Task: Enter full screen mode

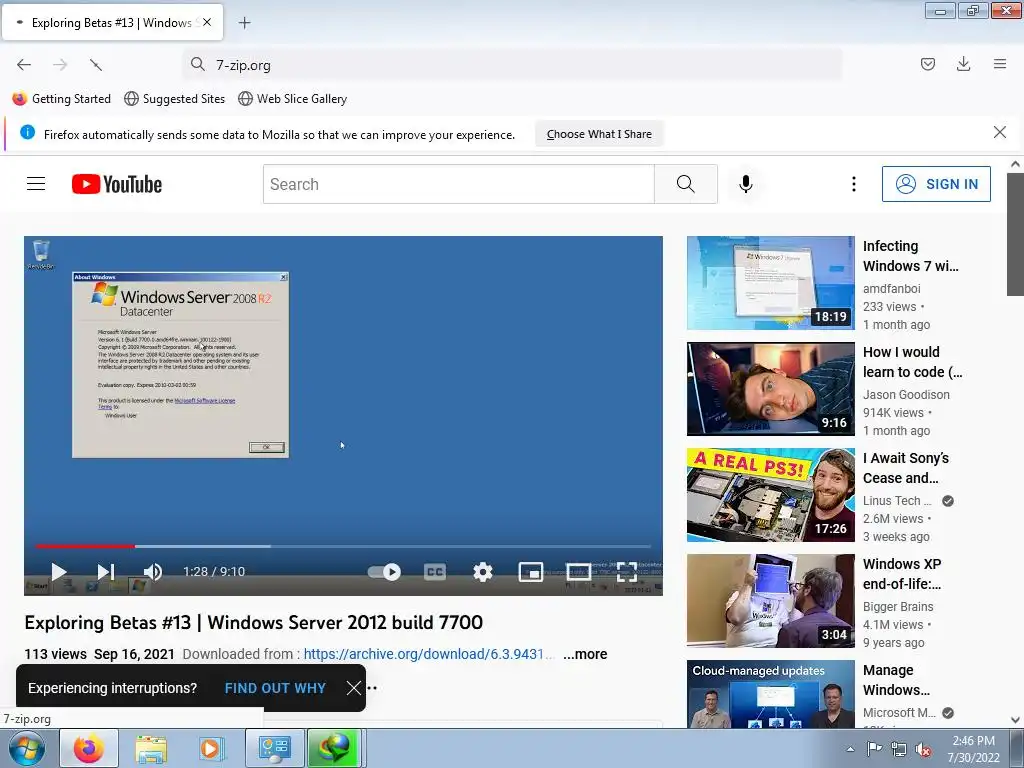Action: tap(627, 572)
